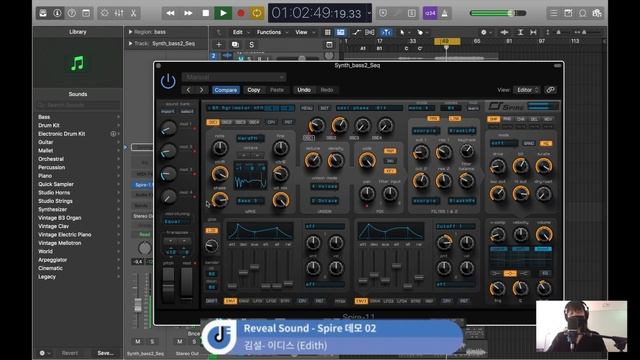Expand the Region: bass disclosure triangle

pos(131,32)
